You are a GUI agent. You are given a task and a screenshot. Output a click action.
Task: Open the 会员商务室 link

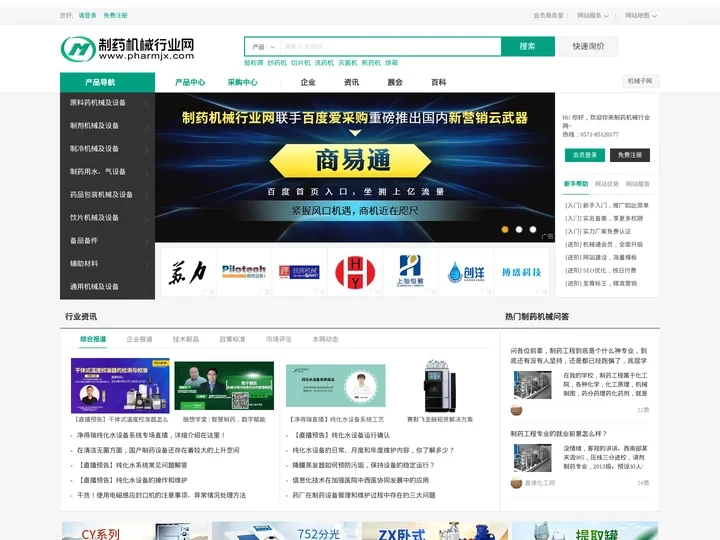coord(548,16)
